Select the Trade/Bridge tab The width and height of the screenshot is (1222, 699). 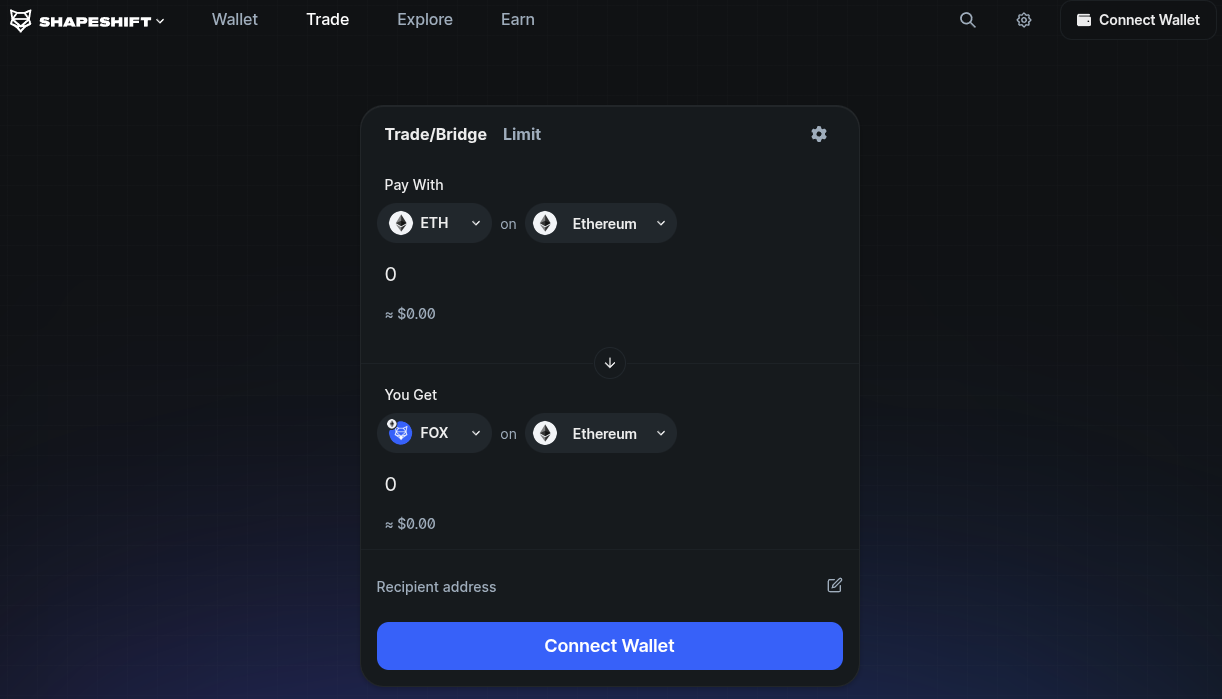click(x=435, y=134)
